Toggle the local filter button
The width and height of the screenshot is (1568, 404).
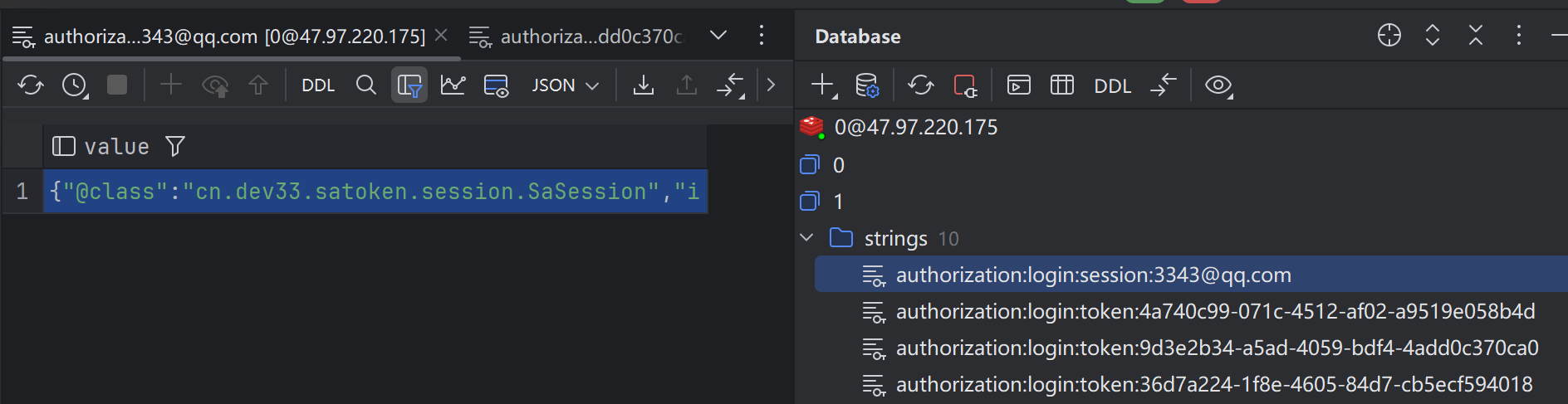pos(409,85)
